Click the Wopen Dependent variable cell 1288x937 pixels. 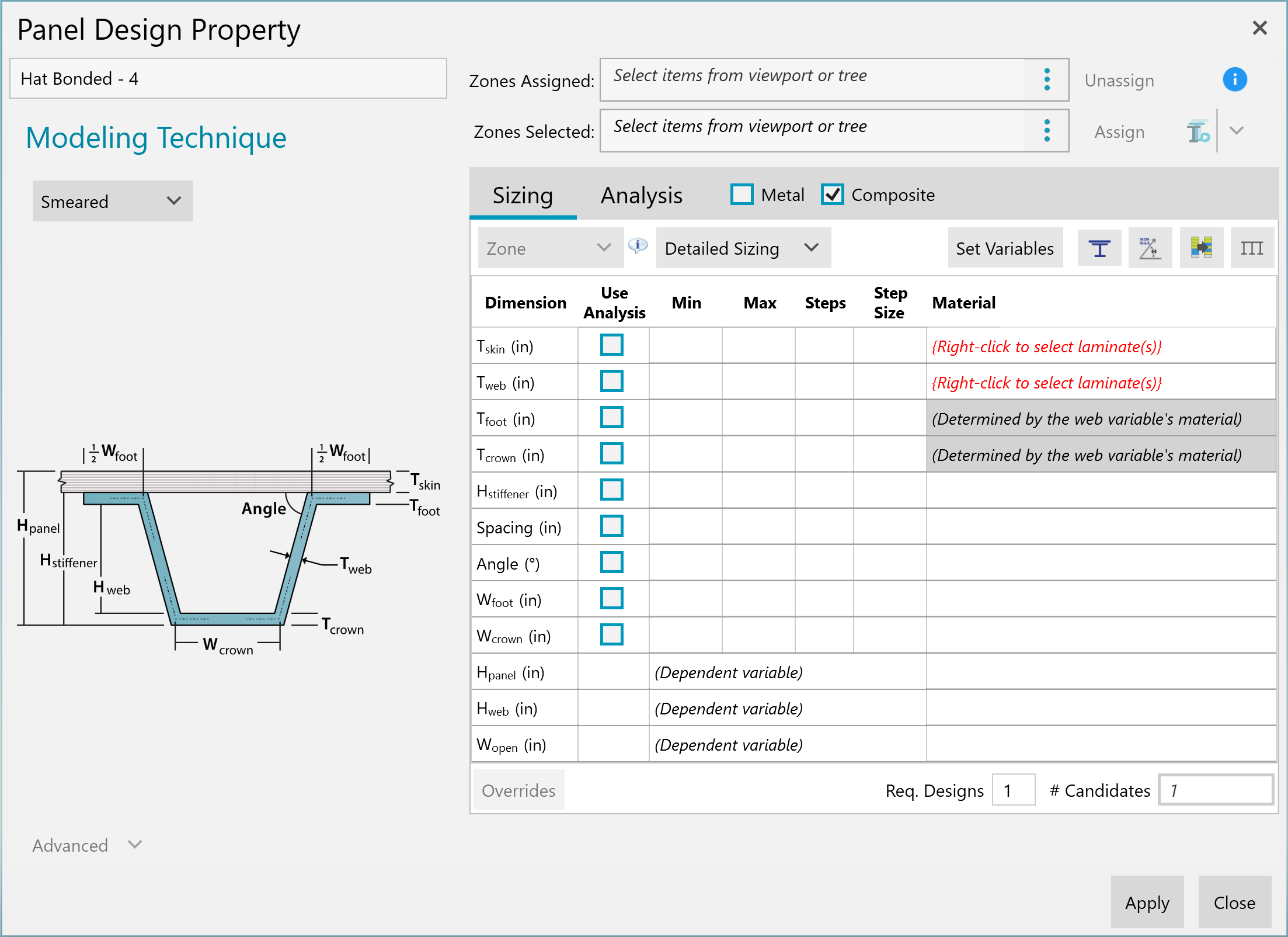(x=788, y=744)
